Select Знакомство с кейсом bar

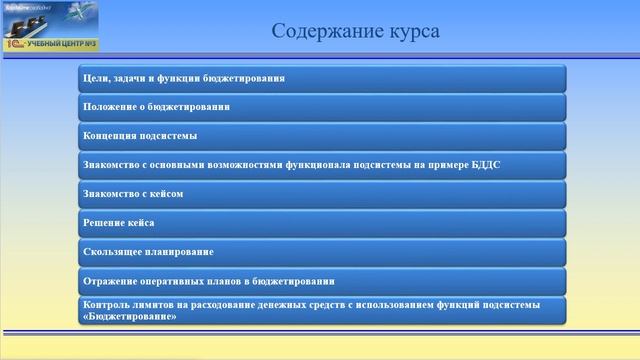pyautogui.click(x=322, y=194)
